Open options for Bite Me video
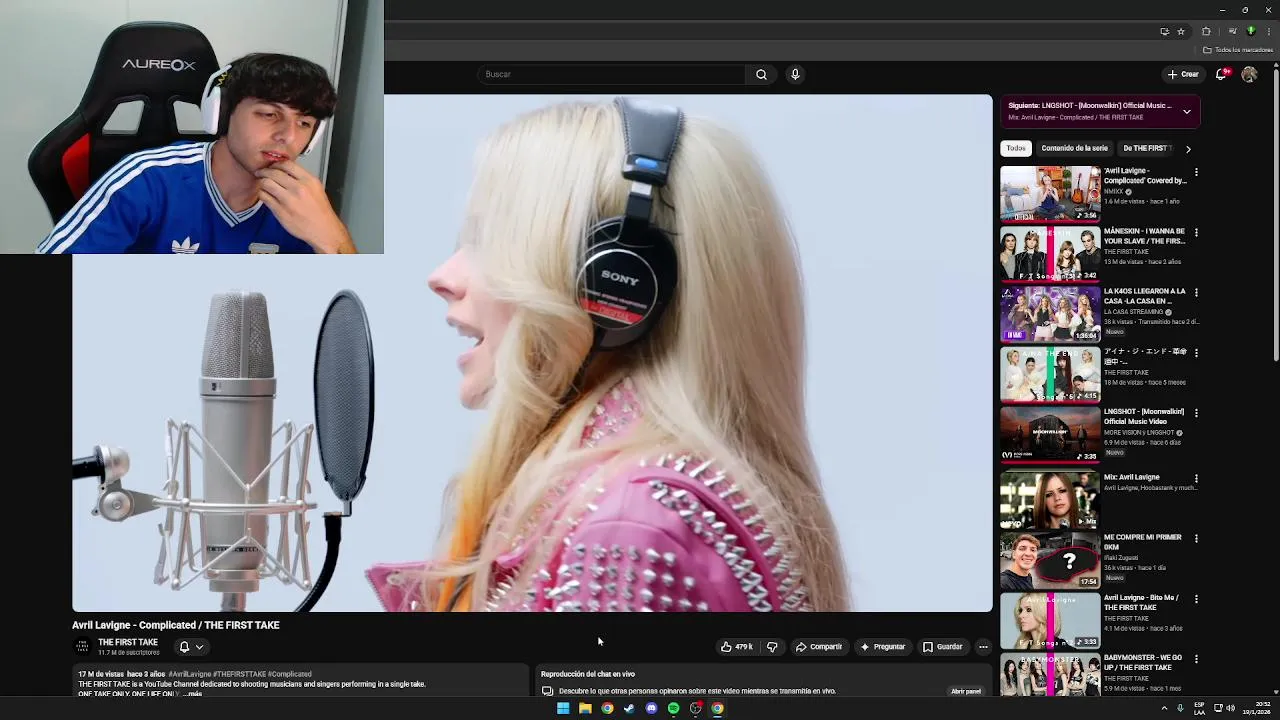The image size is (1280, 720). (1196, 598)
